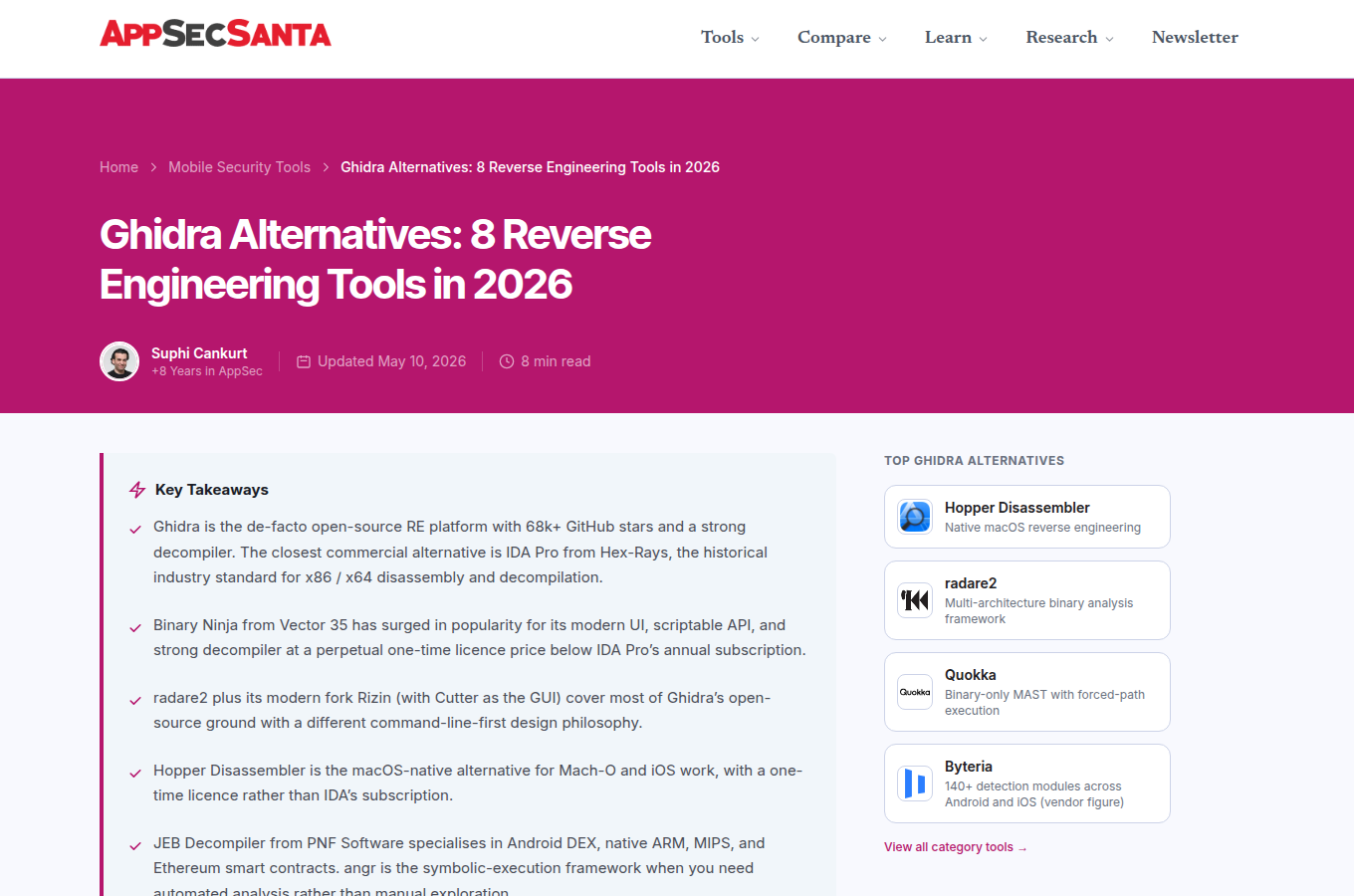Click the Binary-only MAST description text
Screen dimensions: 1354x896
pos(1044,703)
